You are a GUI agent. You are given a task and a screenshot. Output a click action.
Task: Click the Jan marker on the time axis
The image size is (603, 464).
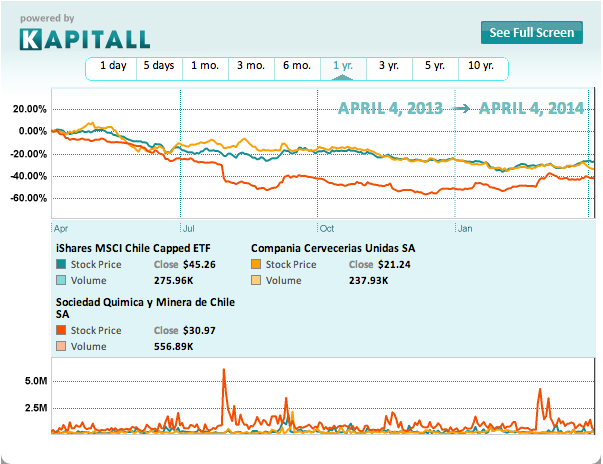click(465, 229)
